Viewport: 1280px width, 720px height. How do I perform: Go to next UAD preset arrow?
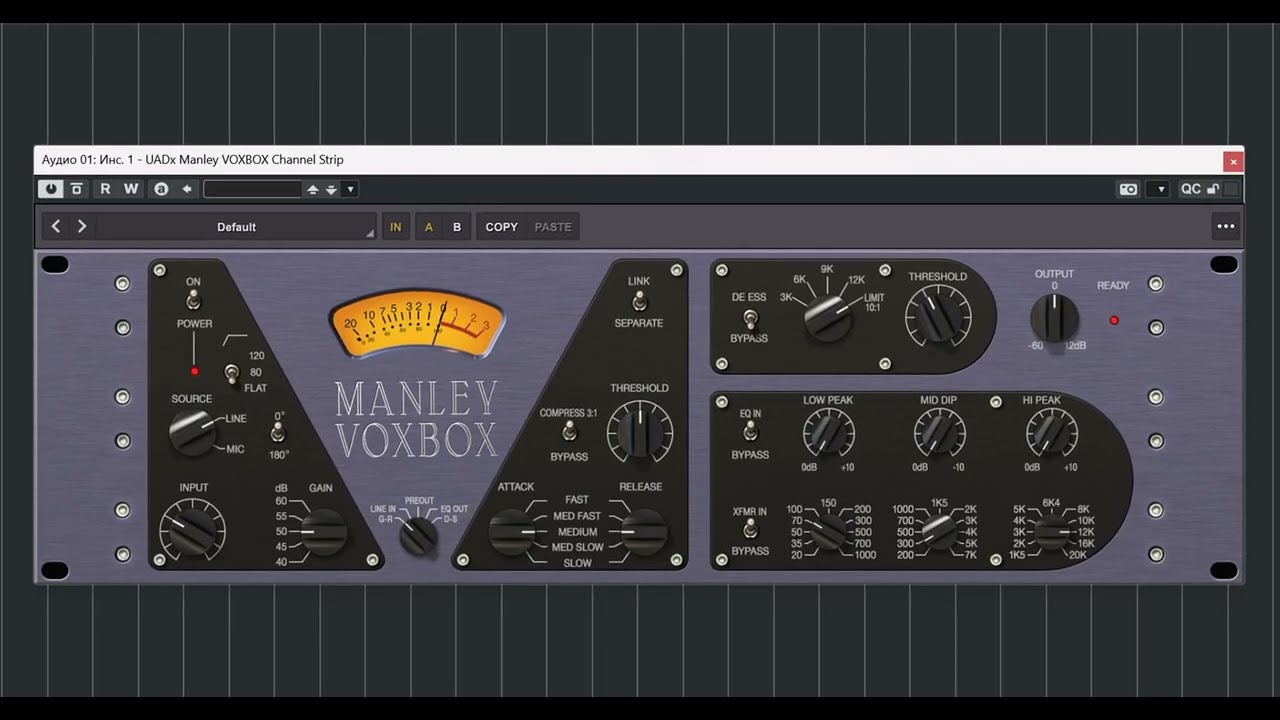(82, 227)
